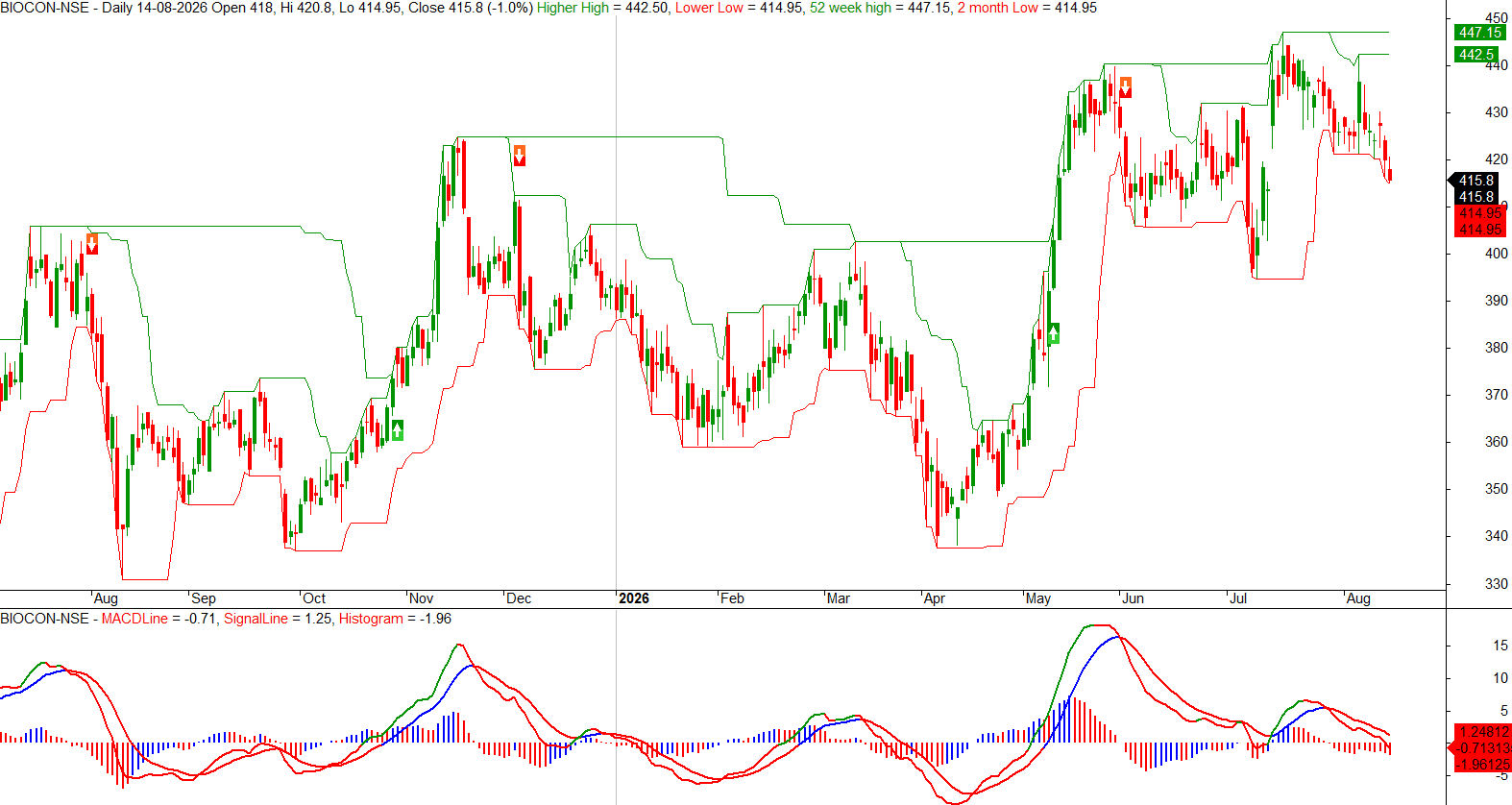Click "Close 415.8 (-1.0%)" in the header
This screenshot has width=1512, height=805.
[471, 8]
